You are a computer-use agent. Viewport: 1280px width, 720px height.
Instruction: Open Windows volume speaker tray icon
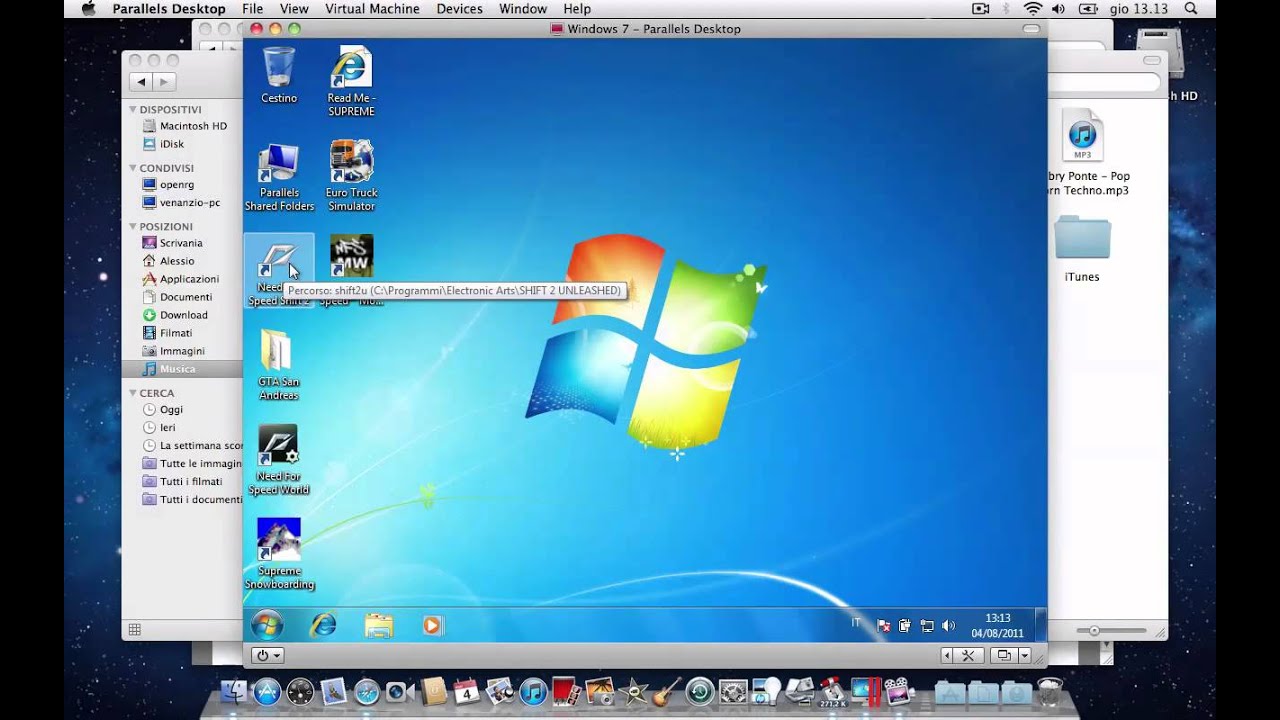click(x=948, y=626)
